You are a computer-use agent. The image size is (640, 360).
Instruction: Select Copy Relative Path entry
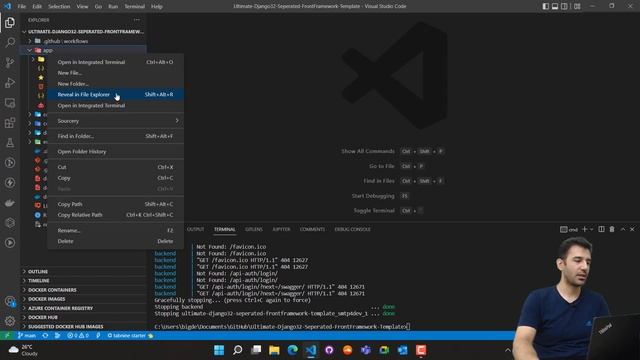click(x=116, y=215)
